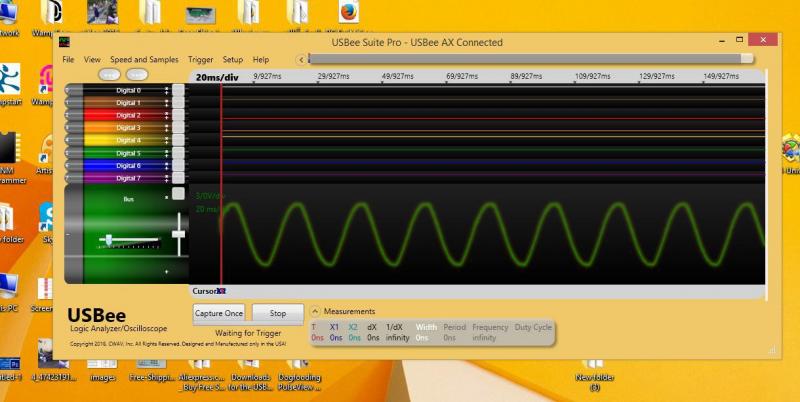Image resolution: width=800 pixels, height=402 pixels.
Task: Select the red Digital 2 channel label
Action: tap(128, 115)
